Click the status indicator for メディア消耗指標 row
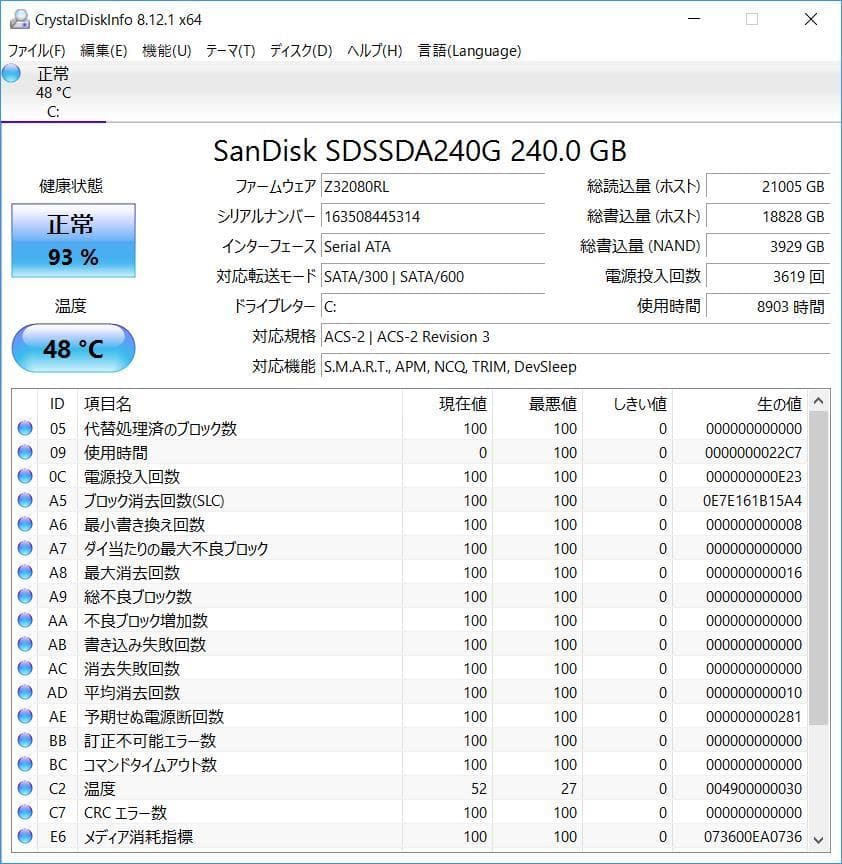 click(24, 837)
